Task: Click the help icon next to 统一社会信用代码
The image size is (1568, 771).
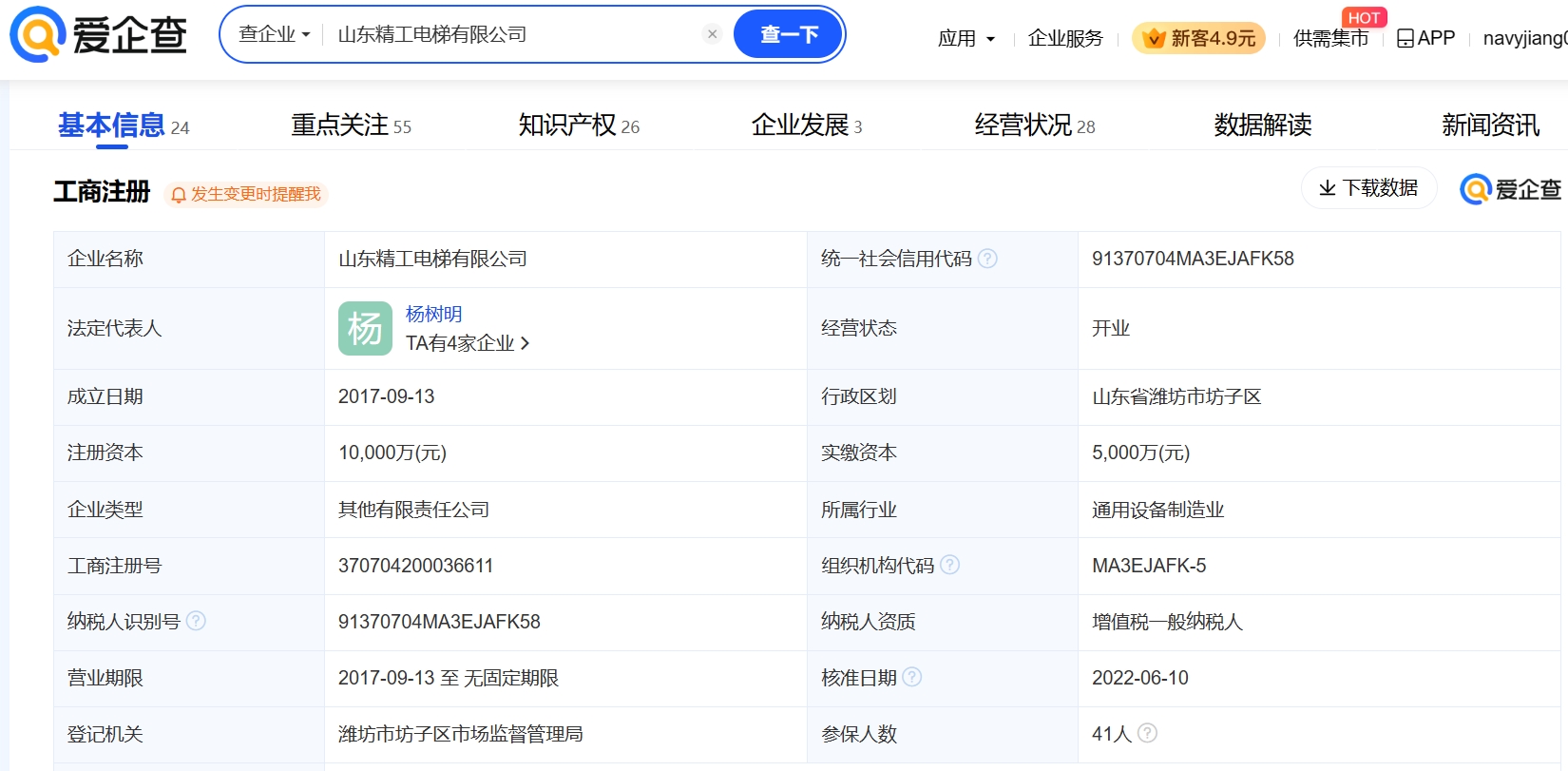Action: click(987, 259)
